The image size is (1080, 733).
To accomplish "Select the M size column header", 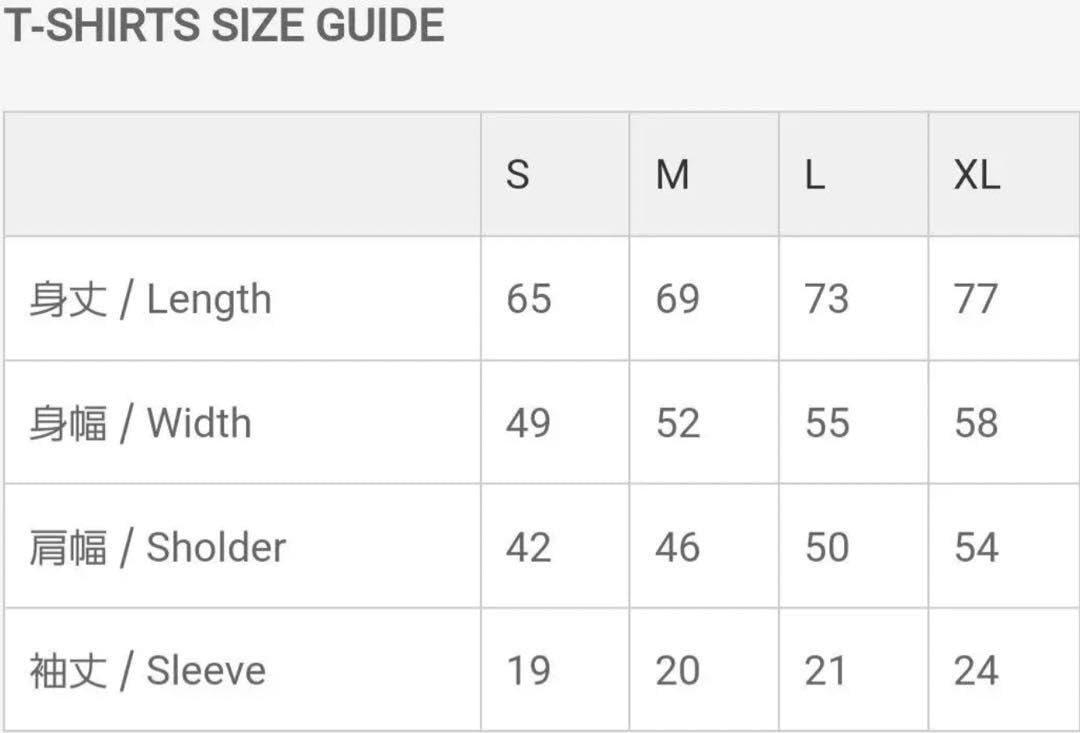I will point(672,175).
